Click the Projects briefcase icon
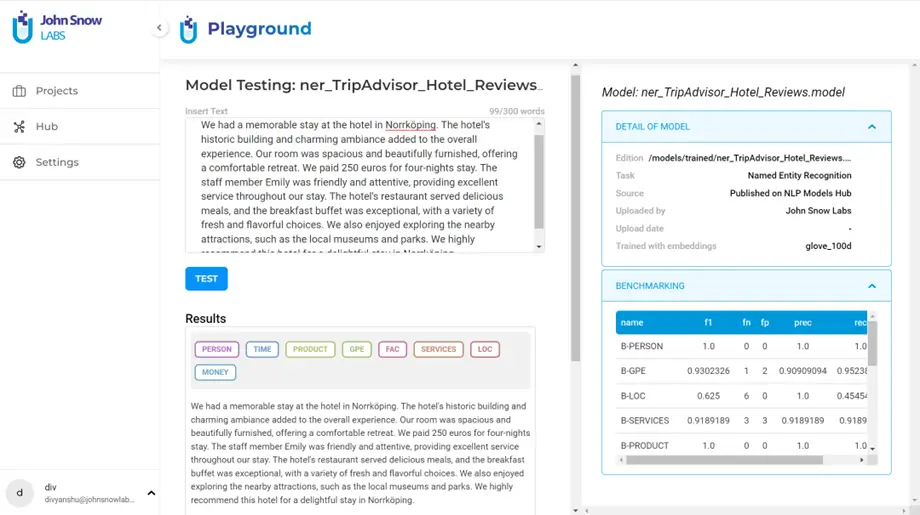Image resolution: width=920 pixels, height=515 pixels. click(x=19, y=91)
